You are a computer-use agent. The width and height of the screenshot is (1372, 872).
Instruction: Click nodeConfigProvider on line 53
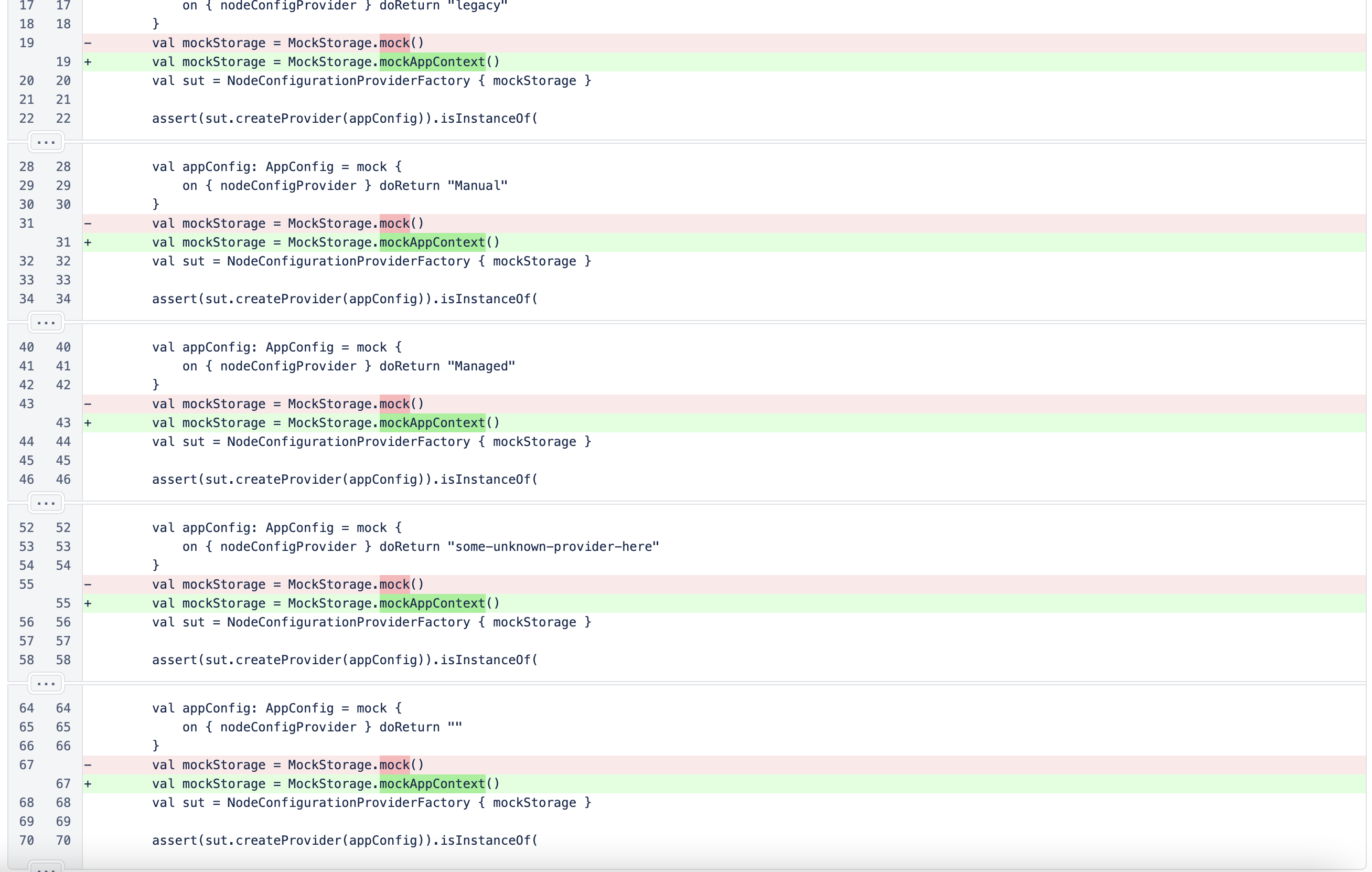tap(288, 547)
